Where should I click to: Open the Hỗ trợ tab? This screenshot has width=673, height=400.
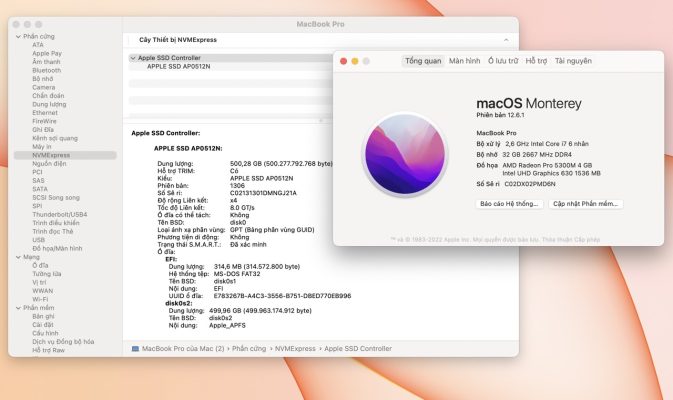tap(536, 61)
